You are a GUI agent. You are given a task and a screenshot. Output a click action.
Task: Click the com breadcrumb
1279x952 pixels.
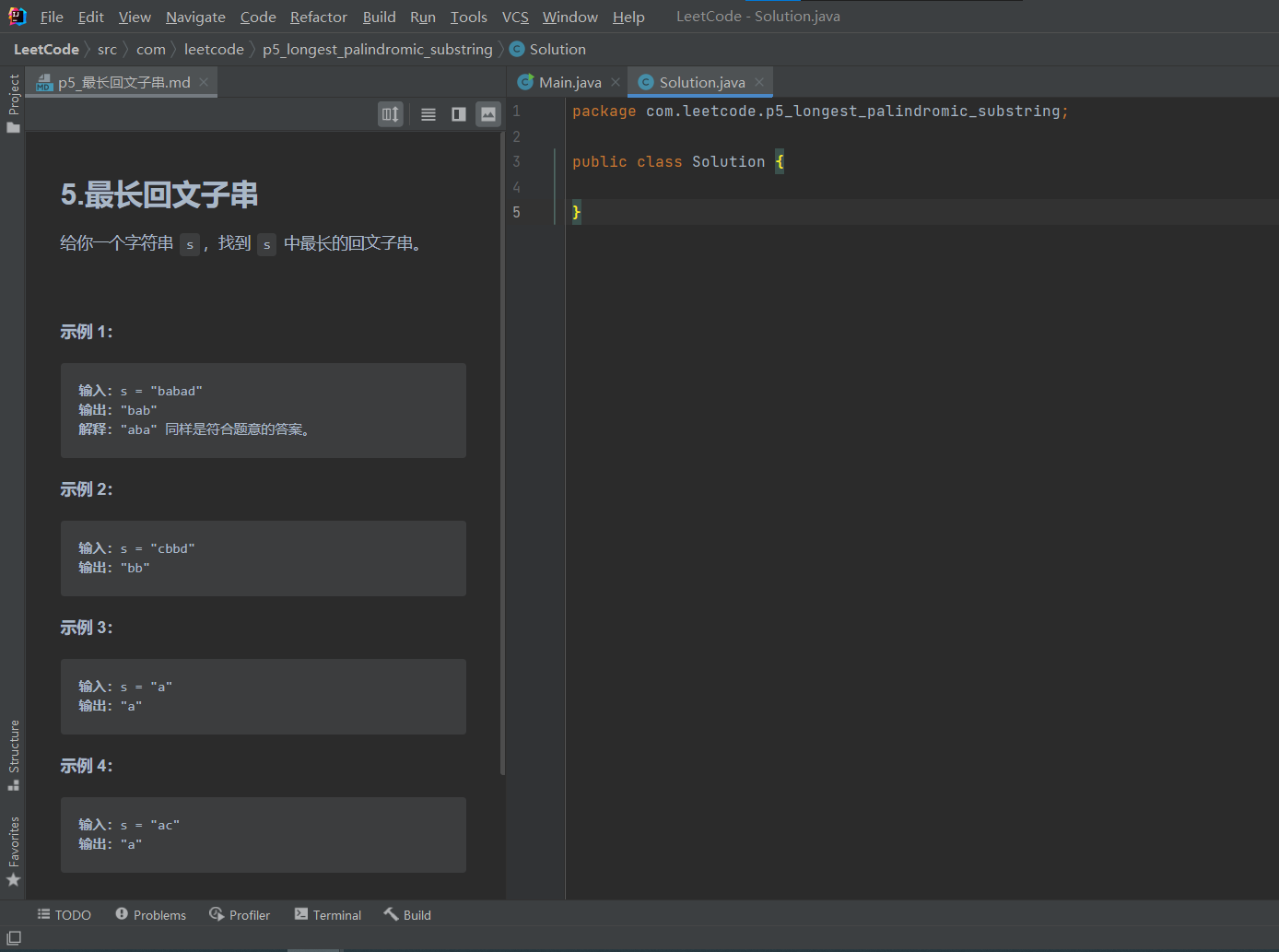click(151, 49)
